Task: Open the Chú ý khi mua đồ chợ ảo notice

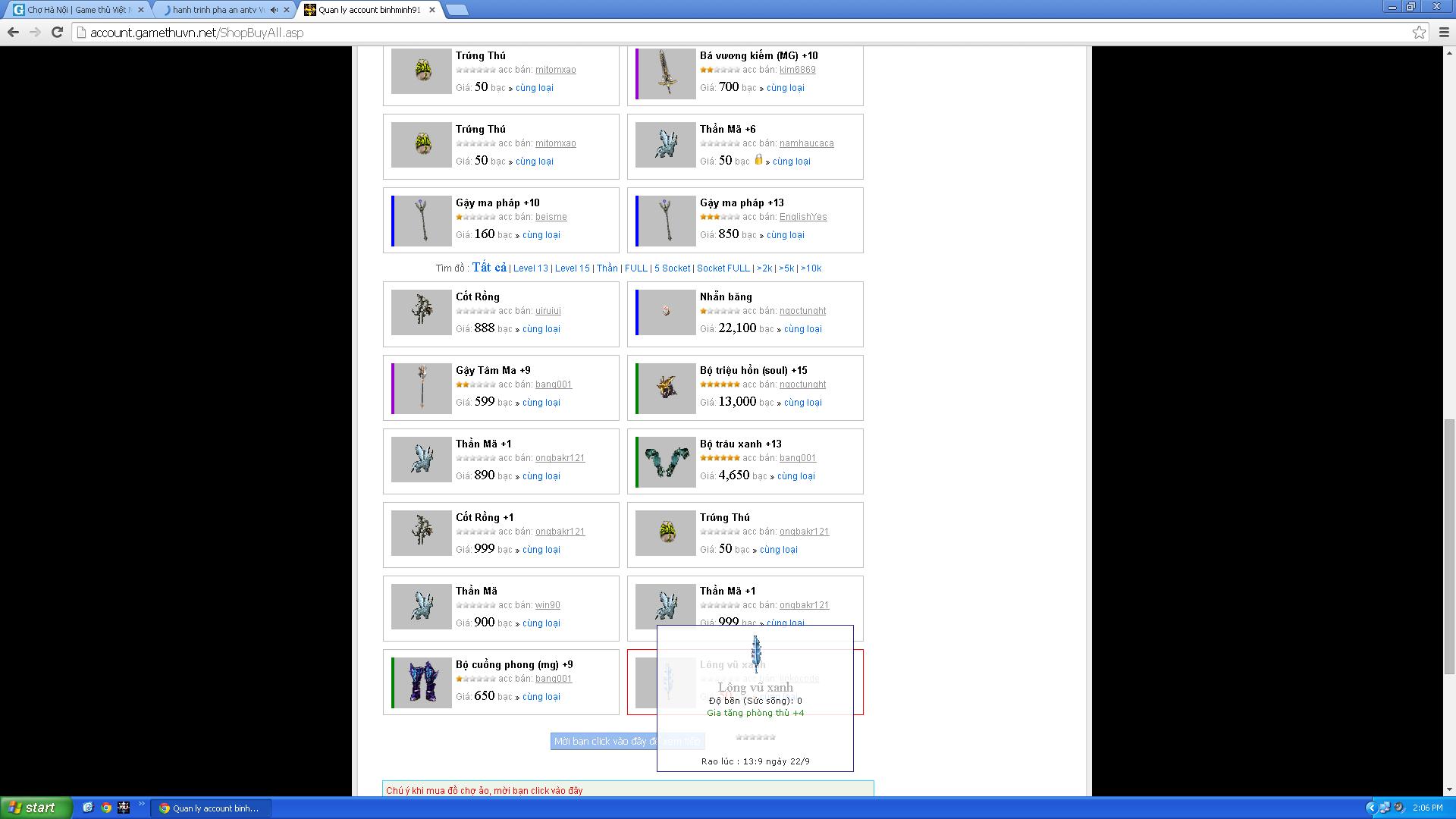Action: 485,790
